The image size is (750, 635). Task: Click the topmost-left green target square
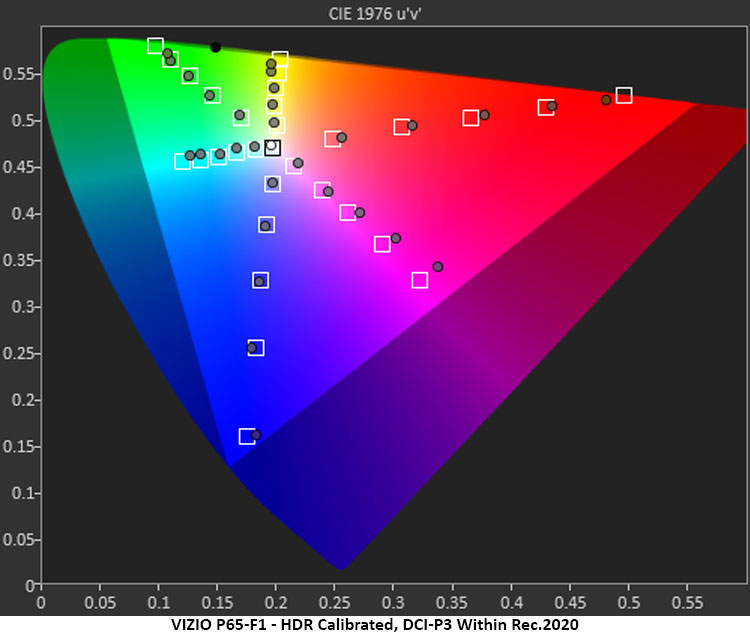(x=155, y=45)
